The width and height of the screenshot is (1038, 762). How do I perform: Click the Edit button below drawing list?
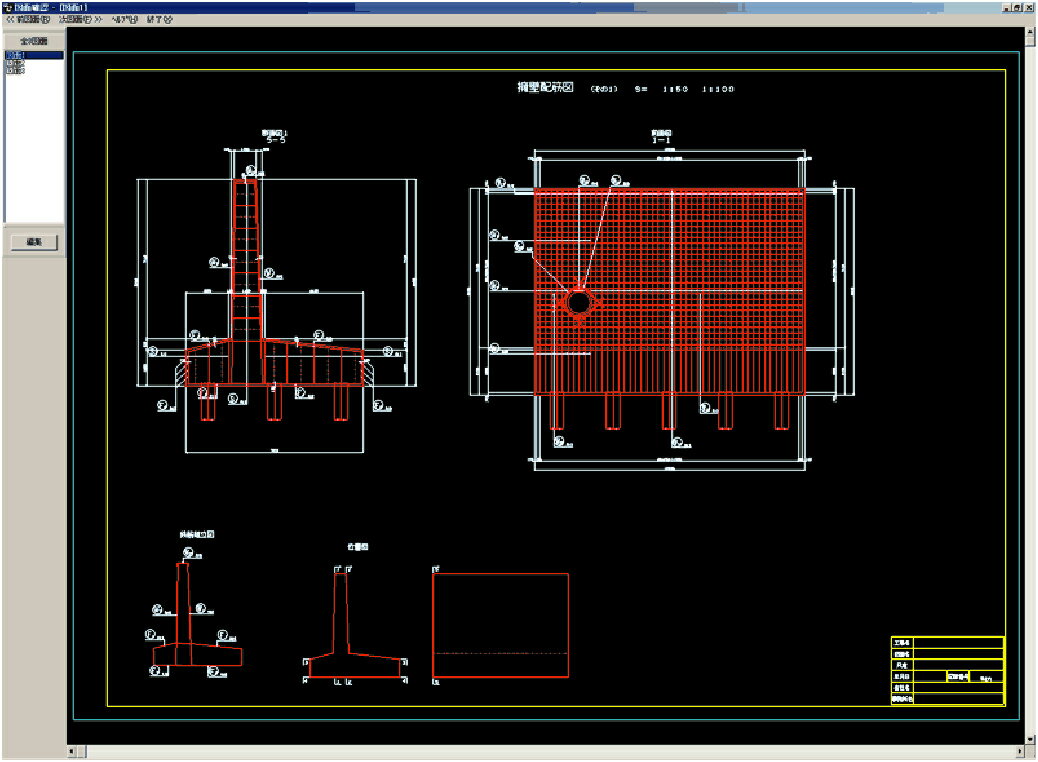pyautogui.click(x=34, y=242)
